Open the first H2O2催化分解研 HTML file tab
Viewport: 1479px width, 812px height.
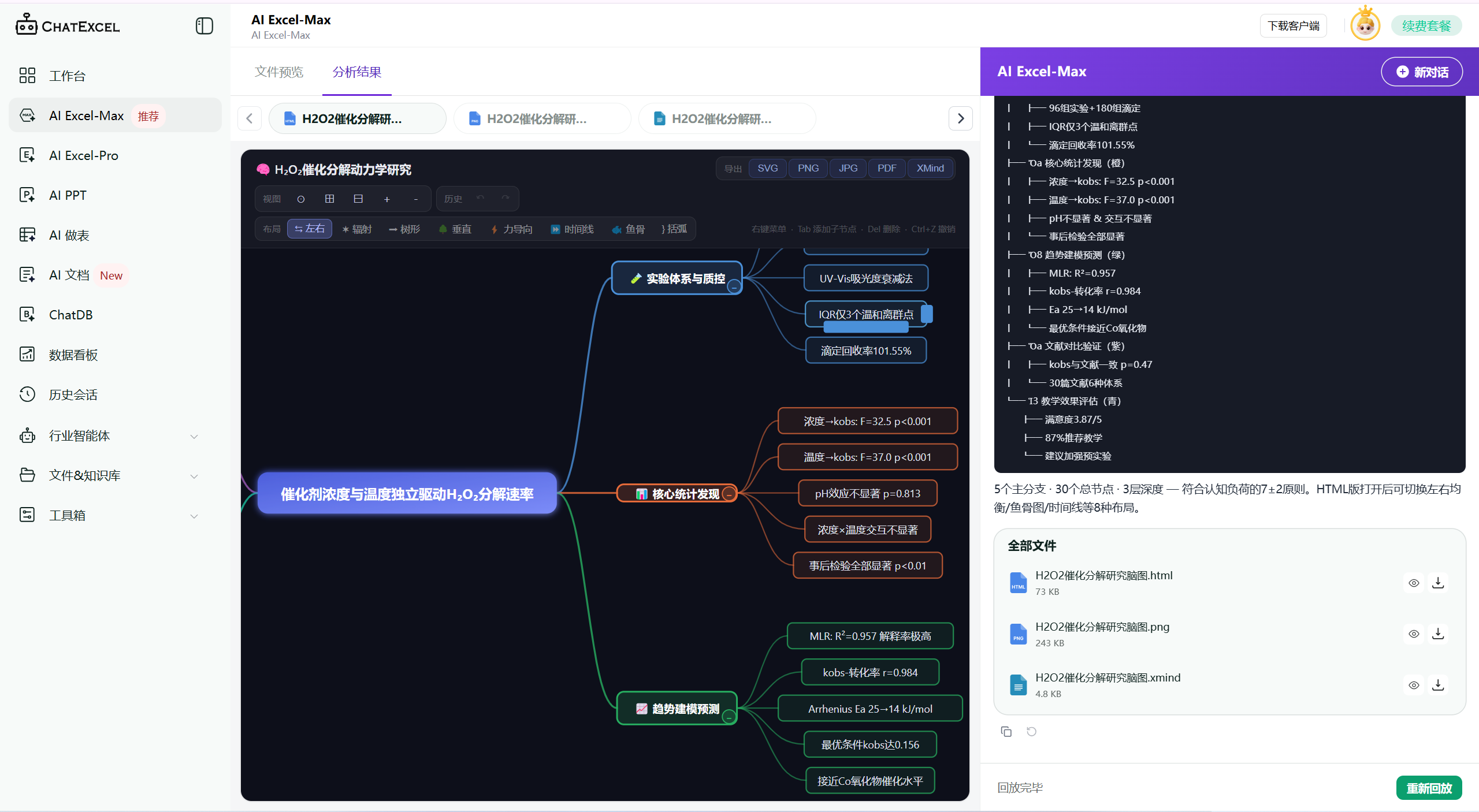point(358,118)
